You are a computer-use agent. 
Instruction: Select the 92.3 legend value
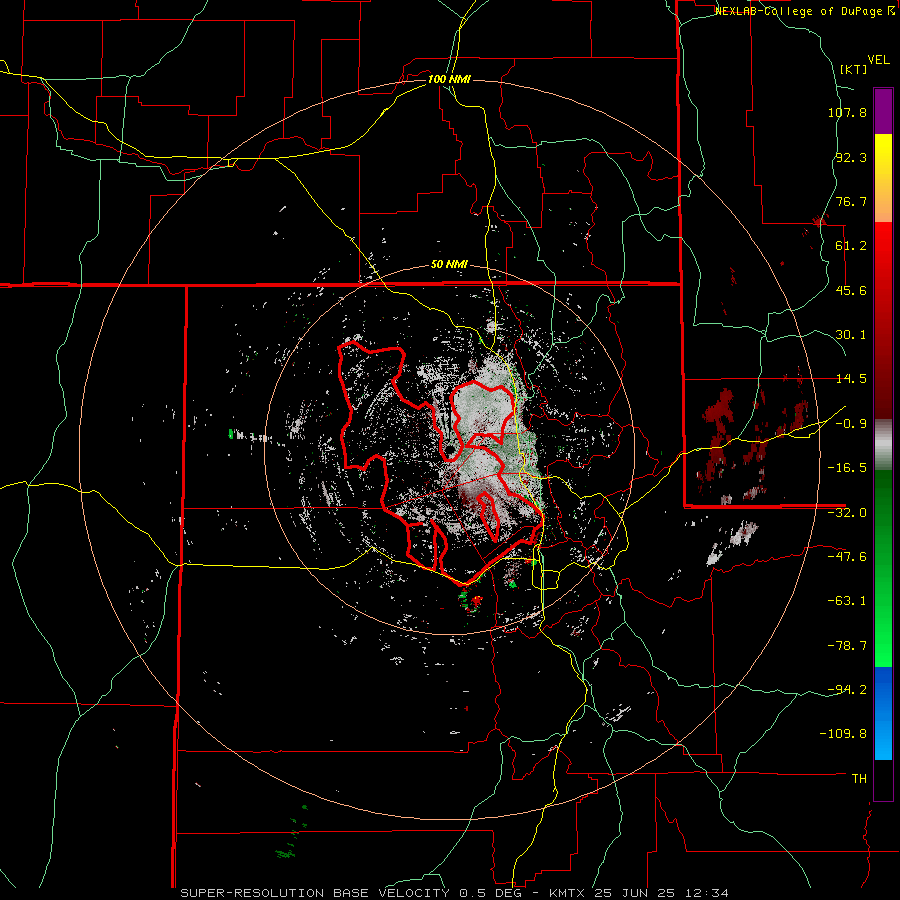coord(851,157)
